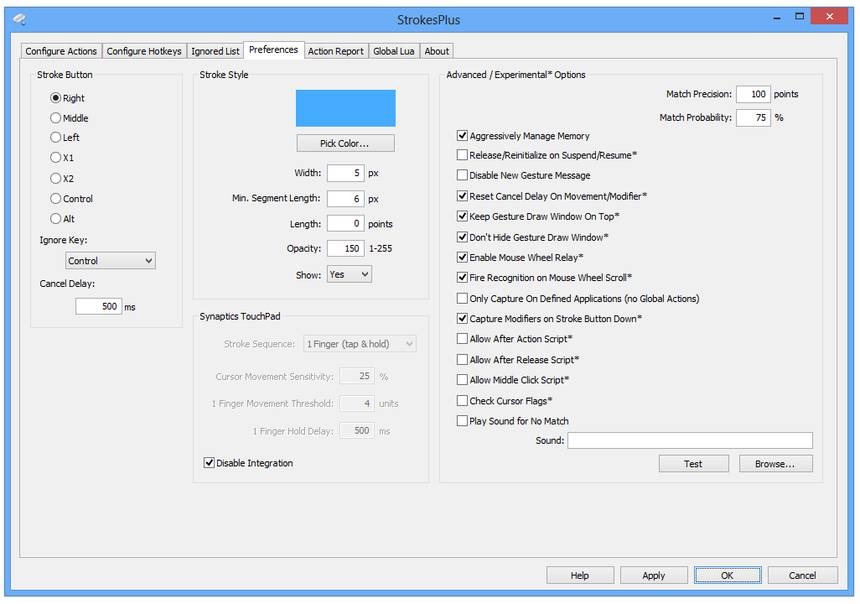Switch to the Configure Actions tab
The height and width of the screenshot is (604, 860).
[61, 51]
